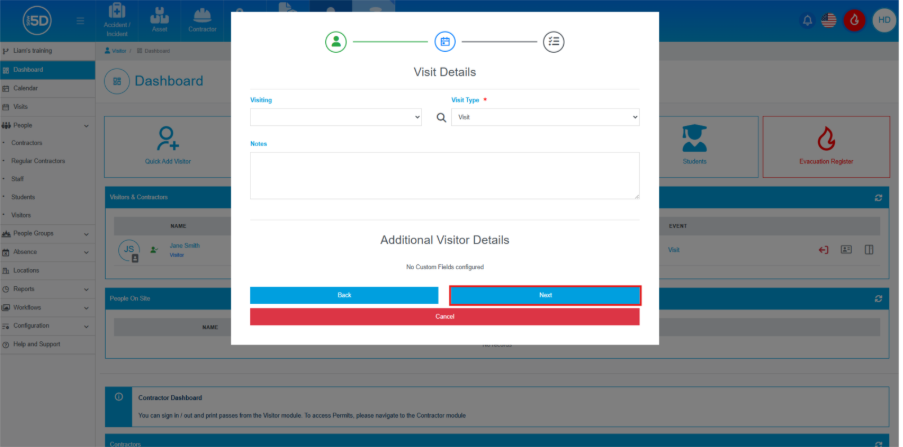The image size is (903, 447).
Task: Open the Accident / Incident module
Action: coord(117,21)
